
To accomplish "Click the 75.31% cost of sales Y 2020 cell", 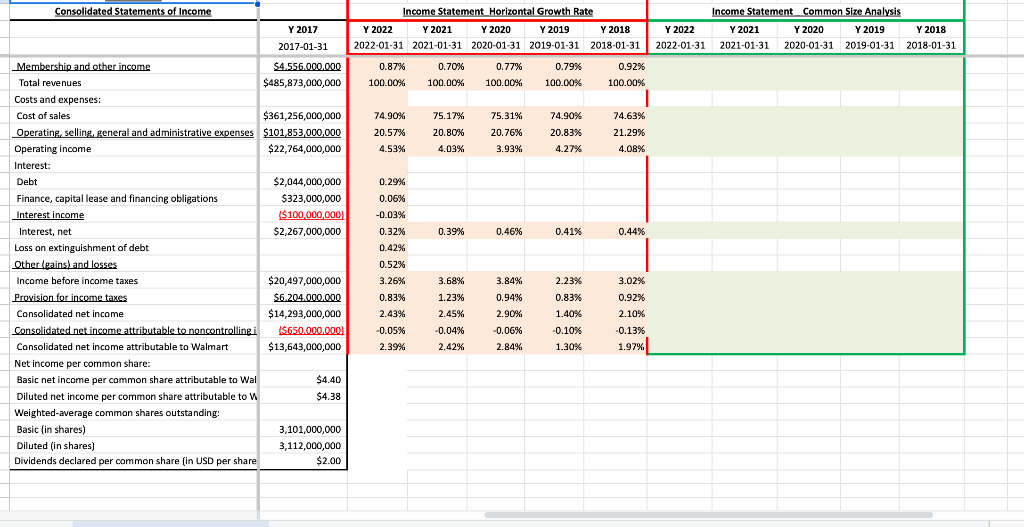I will 496,116.
